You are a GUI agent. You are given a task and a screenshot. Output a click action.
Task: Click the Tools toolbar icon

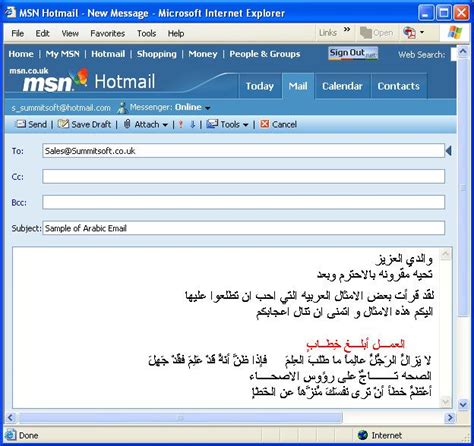pyautogui.click(x=212, y=124)
